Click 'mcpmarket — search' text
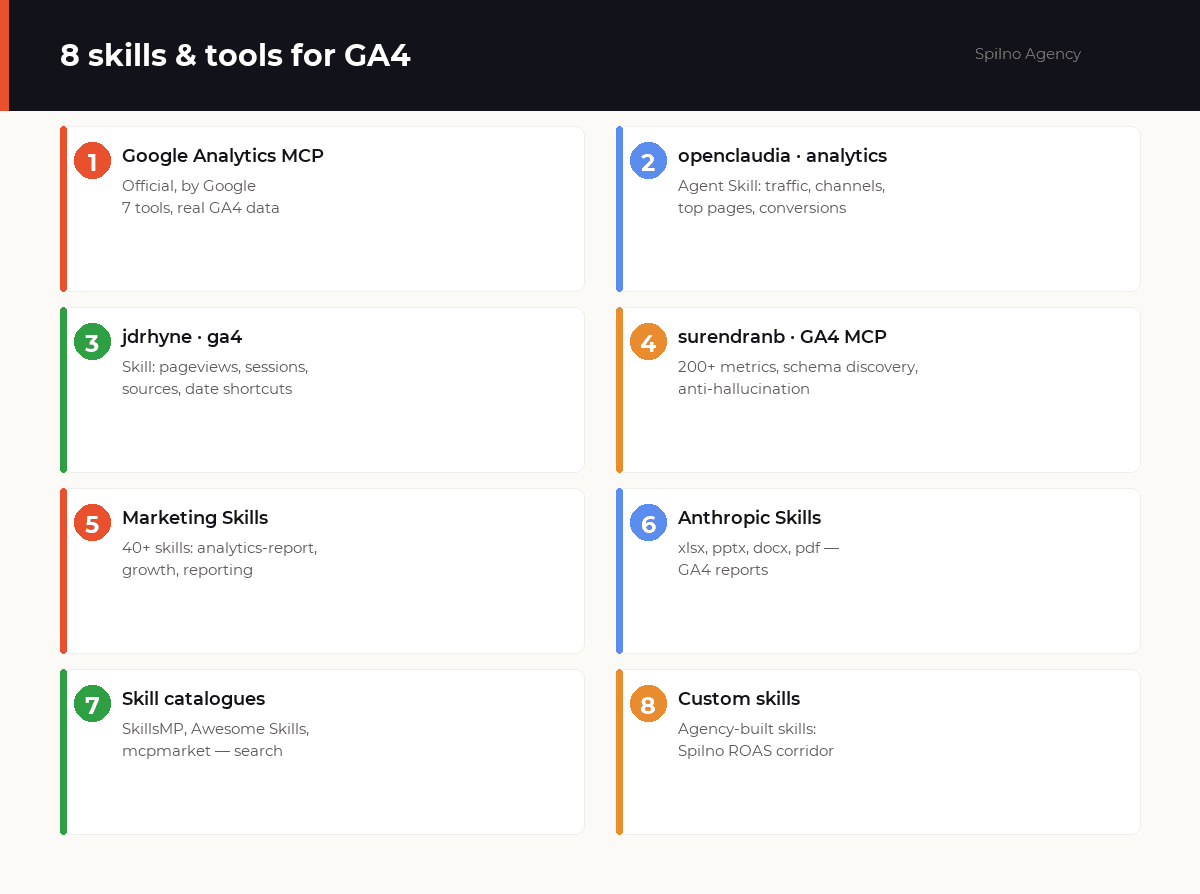 202,751
